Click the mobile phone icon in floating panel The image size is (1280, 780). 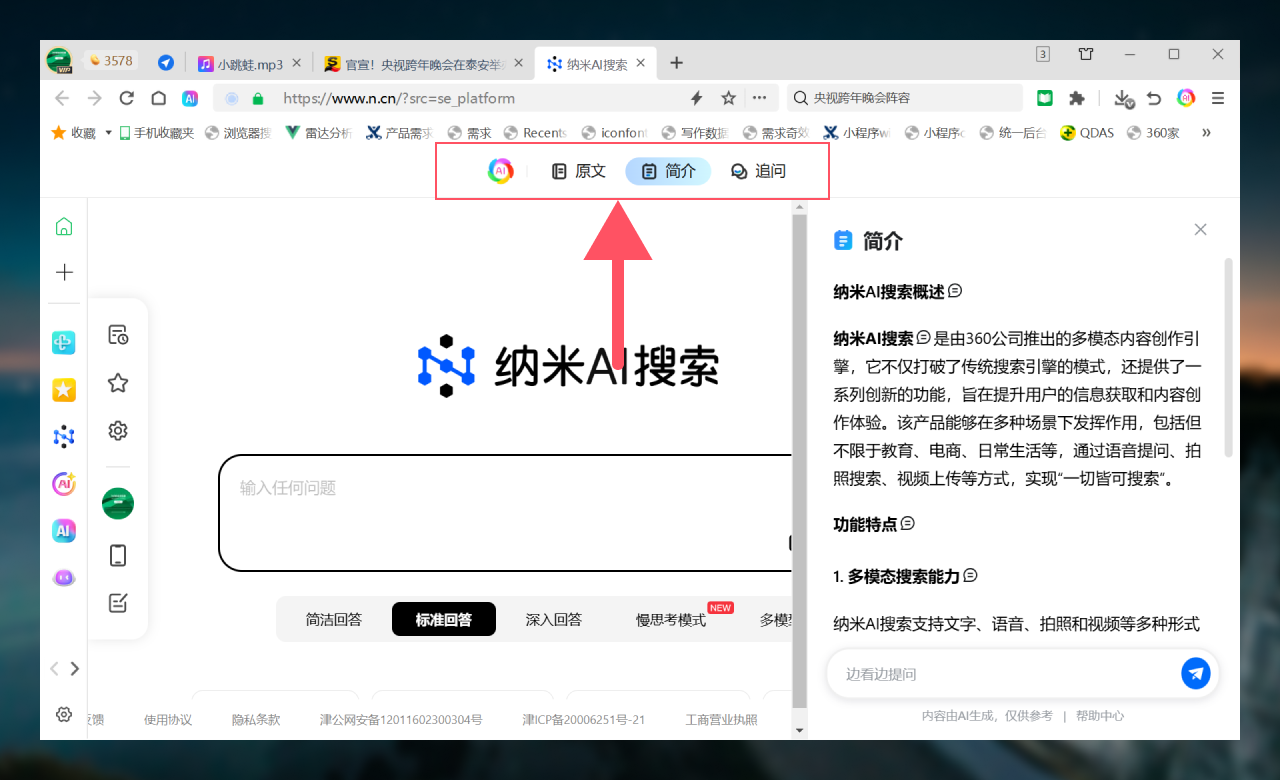coord(118,555)
